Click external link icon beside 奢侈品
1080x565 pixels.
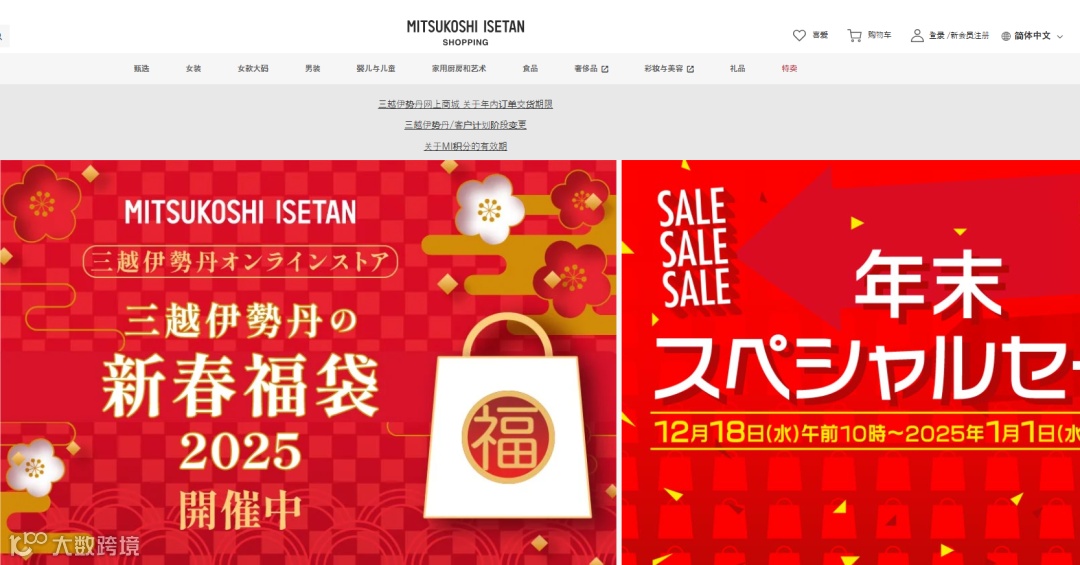(x=605, y=69)
